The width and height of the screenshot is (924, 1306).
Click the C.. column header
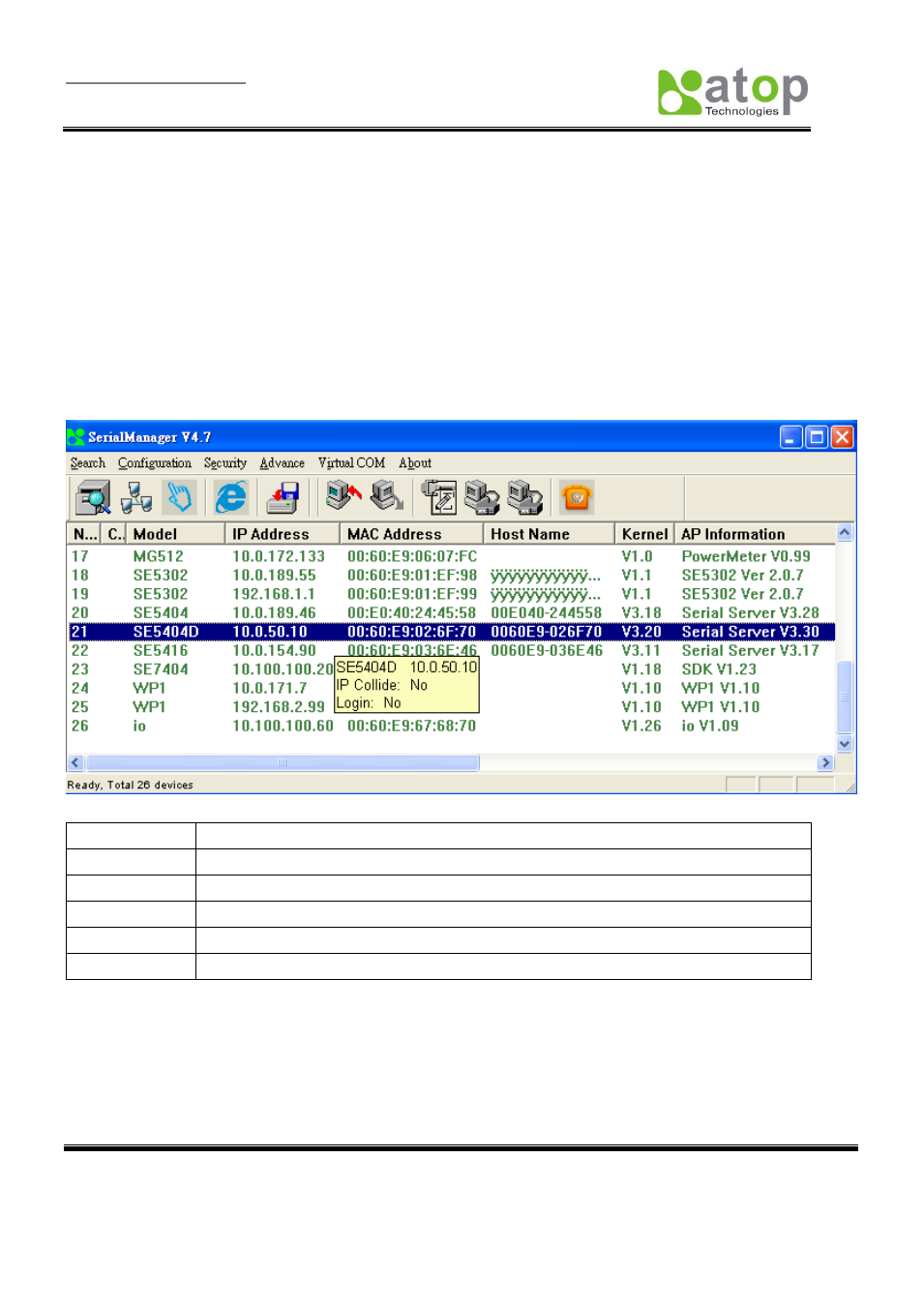point(115,534)
